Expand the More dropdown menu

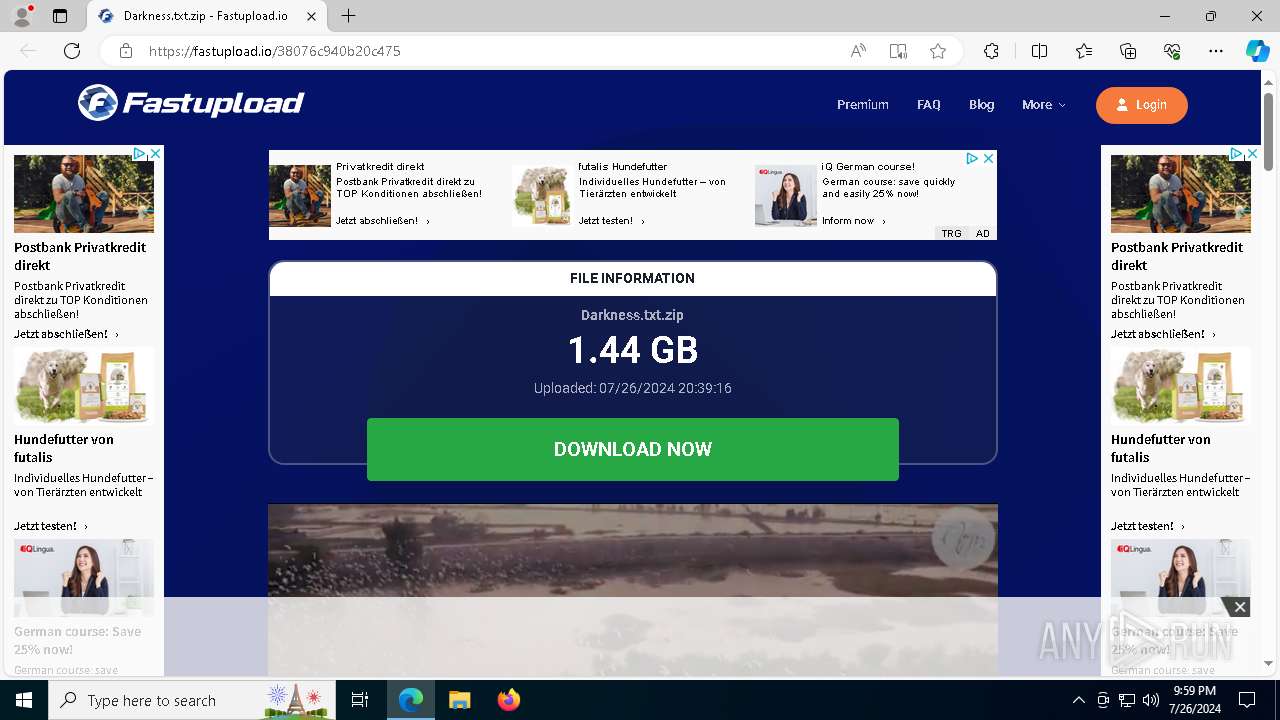[1044, 105]
